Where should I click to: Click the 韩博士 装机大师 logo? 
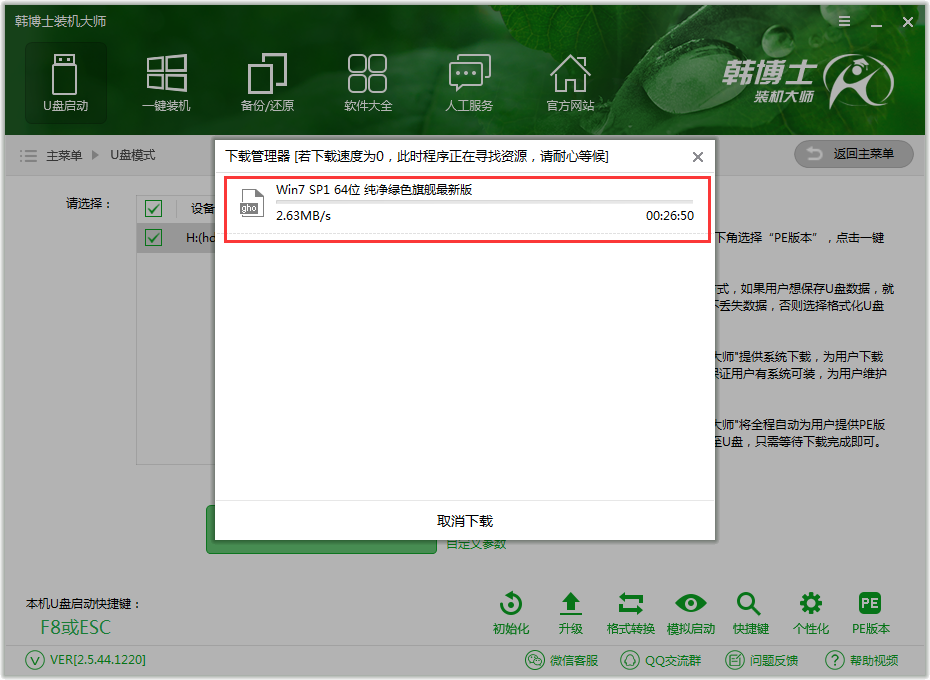coord(808,81)
